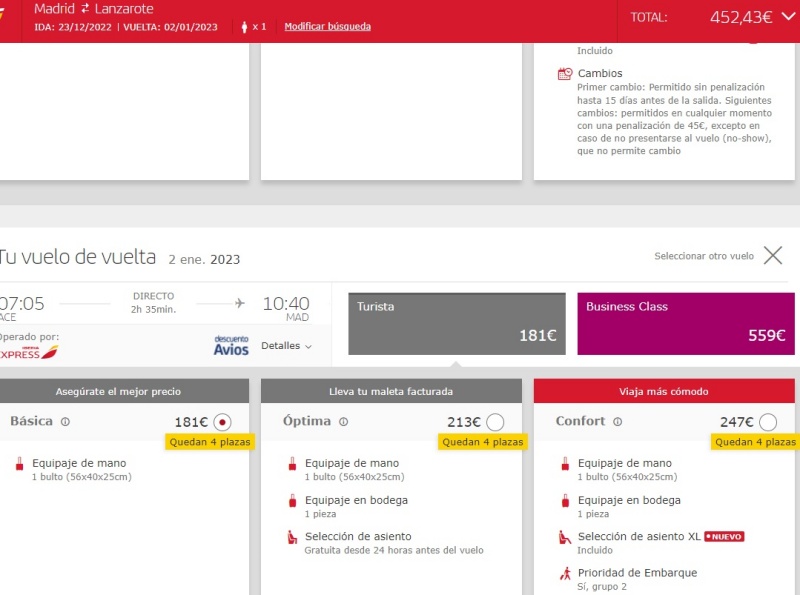Click the info icon next to Óptima
This screenshot has width=800, height=595.
pos(343,422)
